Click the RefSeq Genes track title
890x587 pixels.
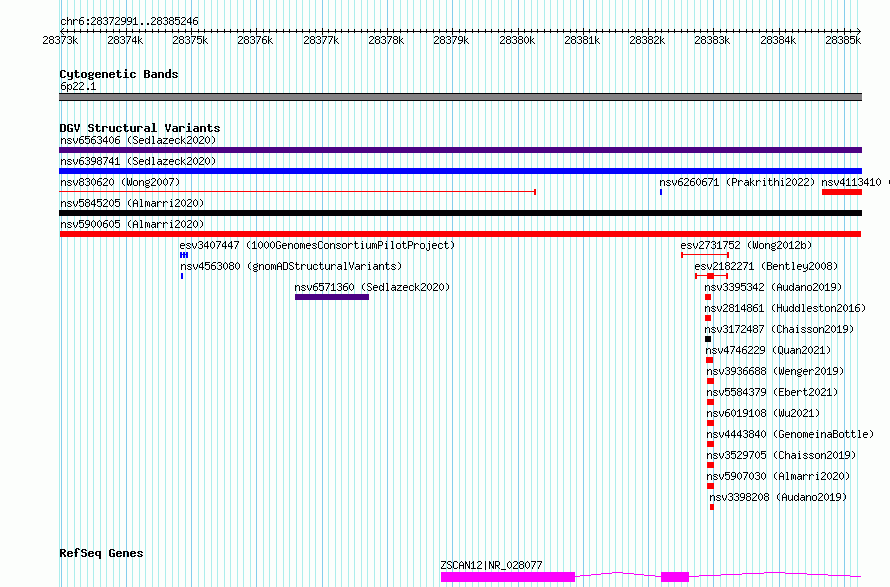click(101, 554)
